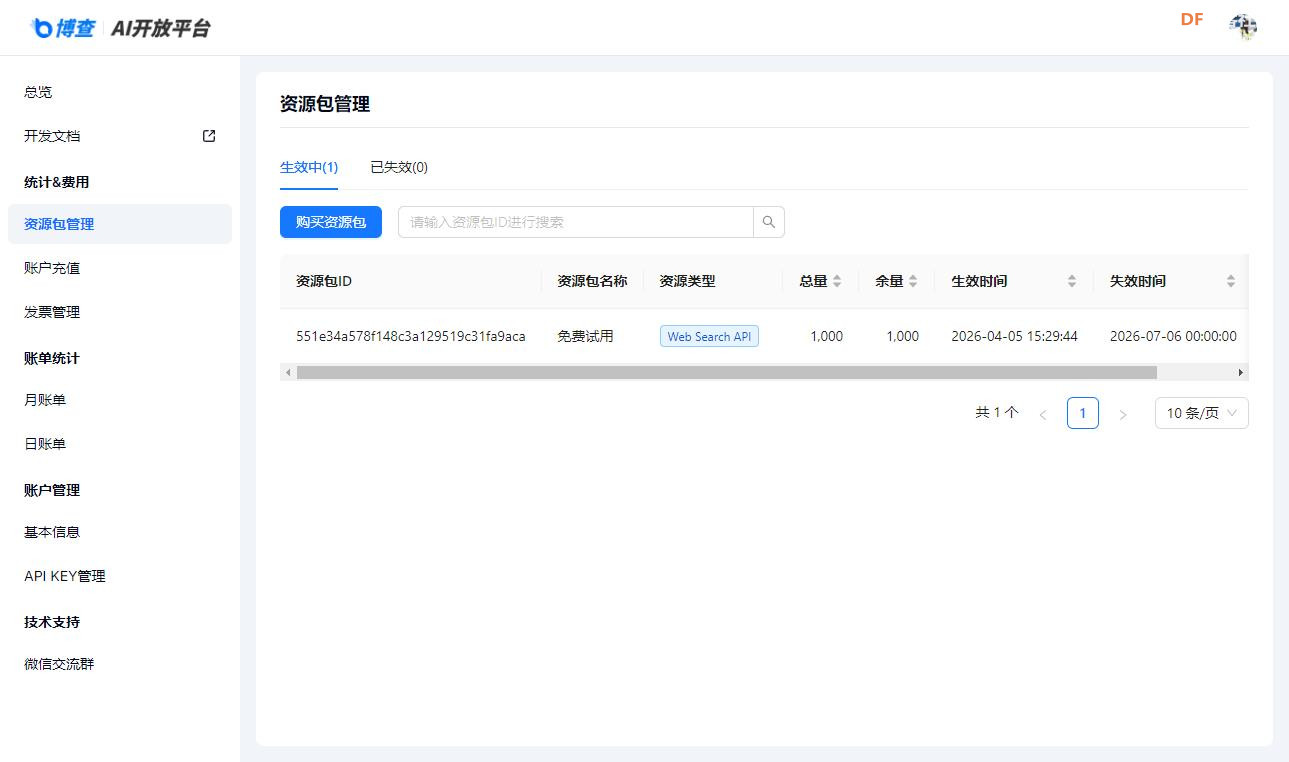The image size is (1289, 762).
Task: Click the user avatar in top right
Action: coord(1243,27)
